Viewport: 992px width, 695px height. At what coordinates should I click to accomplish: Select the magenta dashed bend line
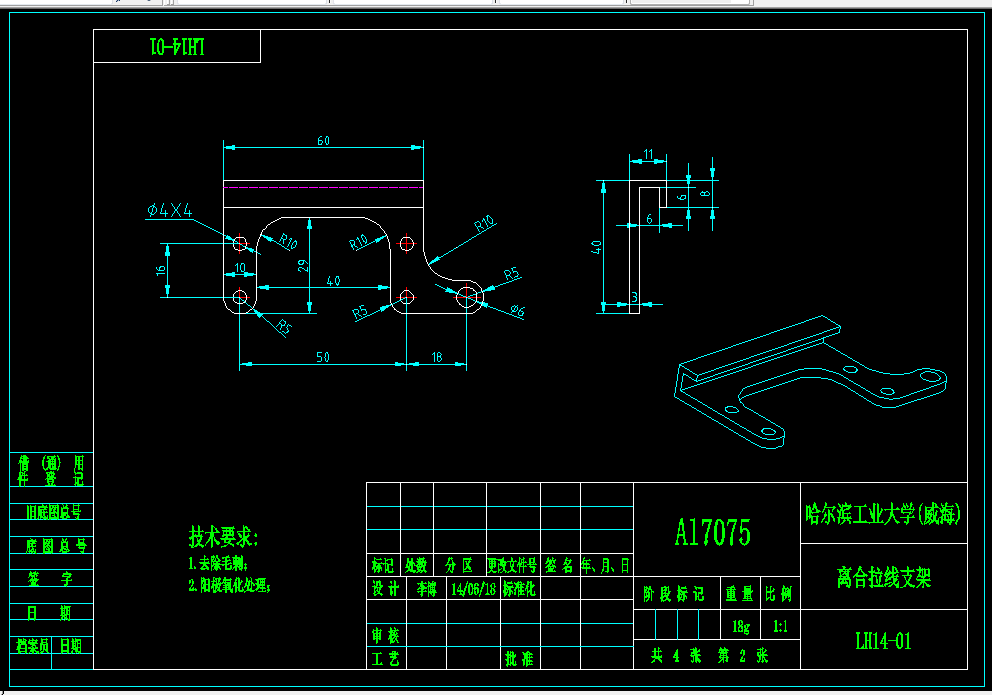[323, 187]
